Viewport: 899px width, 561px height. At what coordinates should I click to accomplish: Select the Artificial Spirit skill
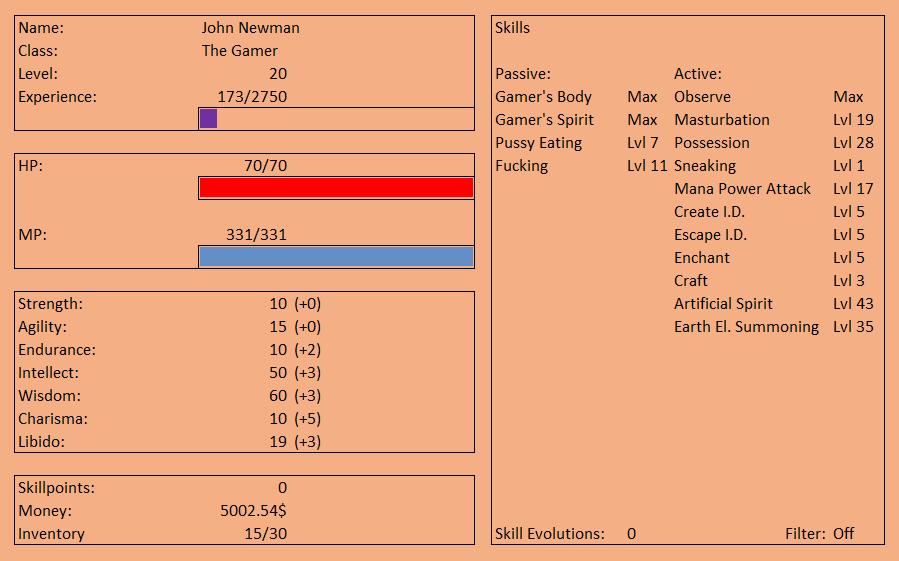[723, 303]
